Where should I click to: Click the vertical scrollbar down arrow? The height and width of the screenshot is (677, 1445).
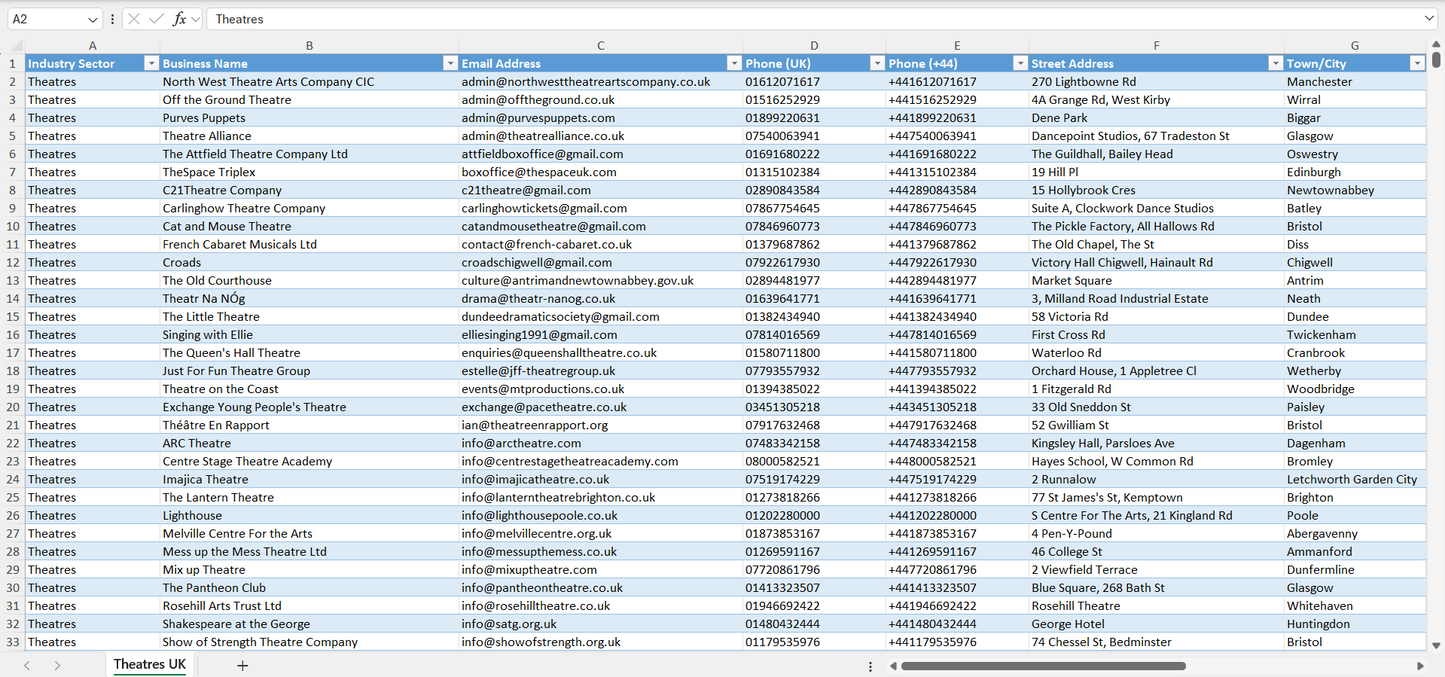point(1436,646)
